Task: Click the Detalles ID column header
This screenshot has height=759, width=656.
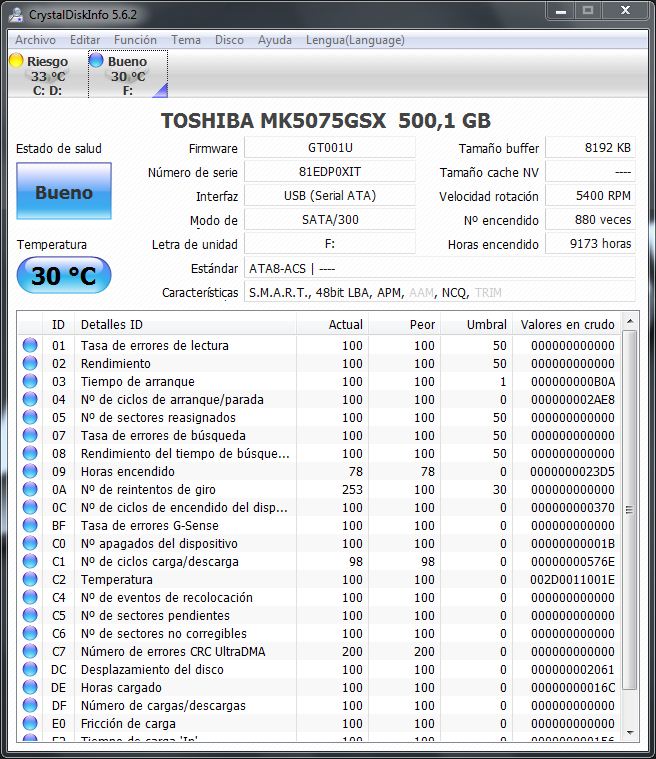Action: click(x=185, y=324)
